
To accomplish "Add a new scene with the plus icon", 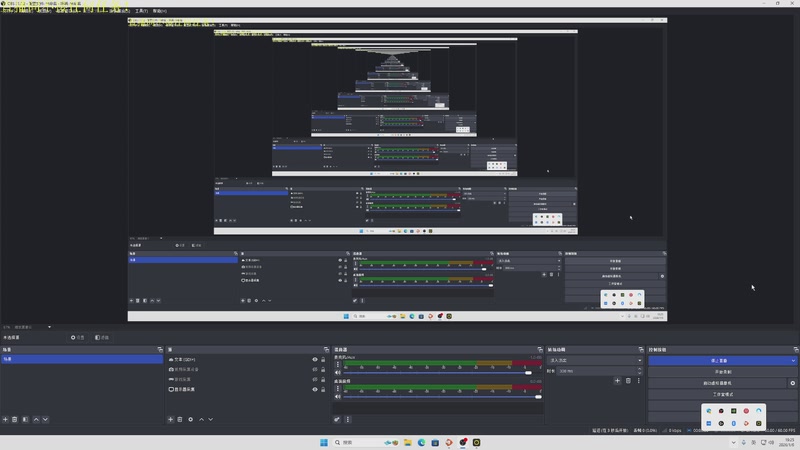I will pyautogui.click(x=5, y=419).
